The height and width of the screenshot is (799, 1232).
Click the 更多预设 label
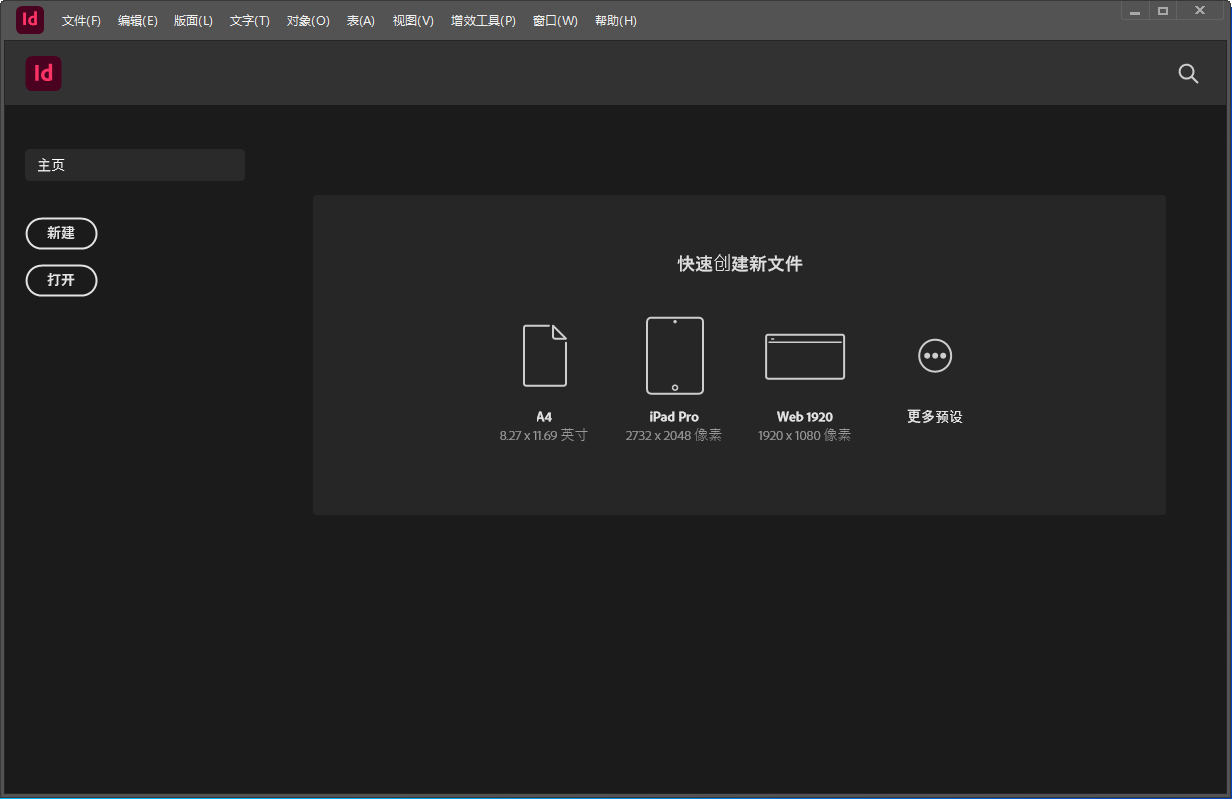935,417
